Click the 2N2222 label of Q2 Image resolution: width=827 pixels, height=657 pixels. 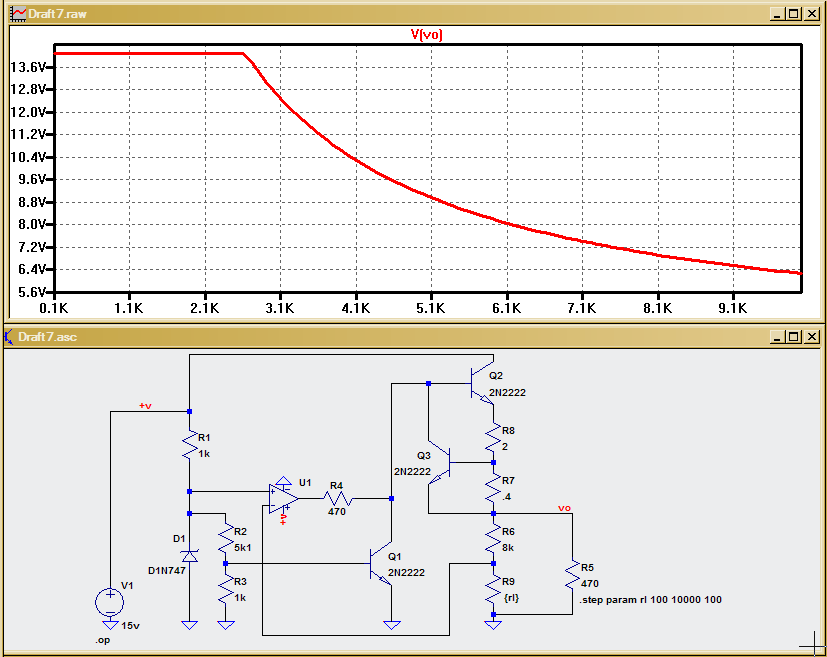(x=507, y=392)
